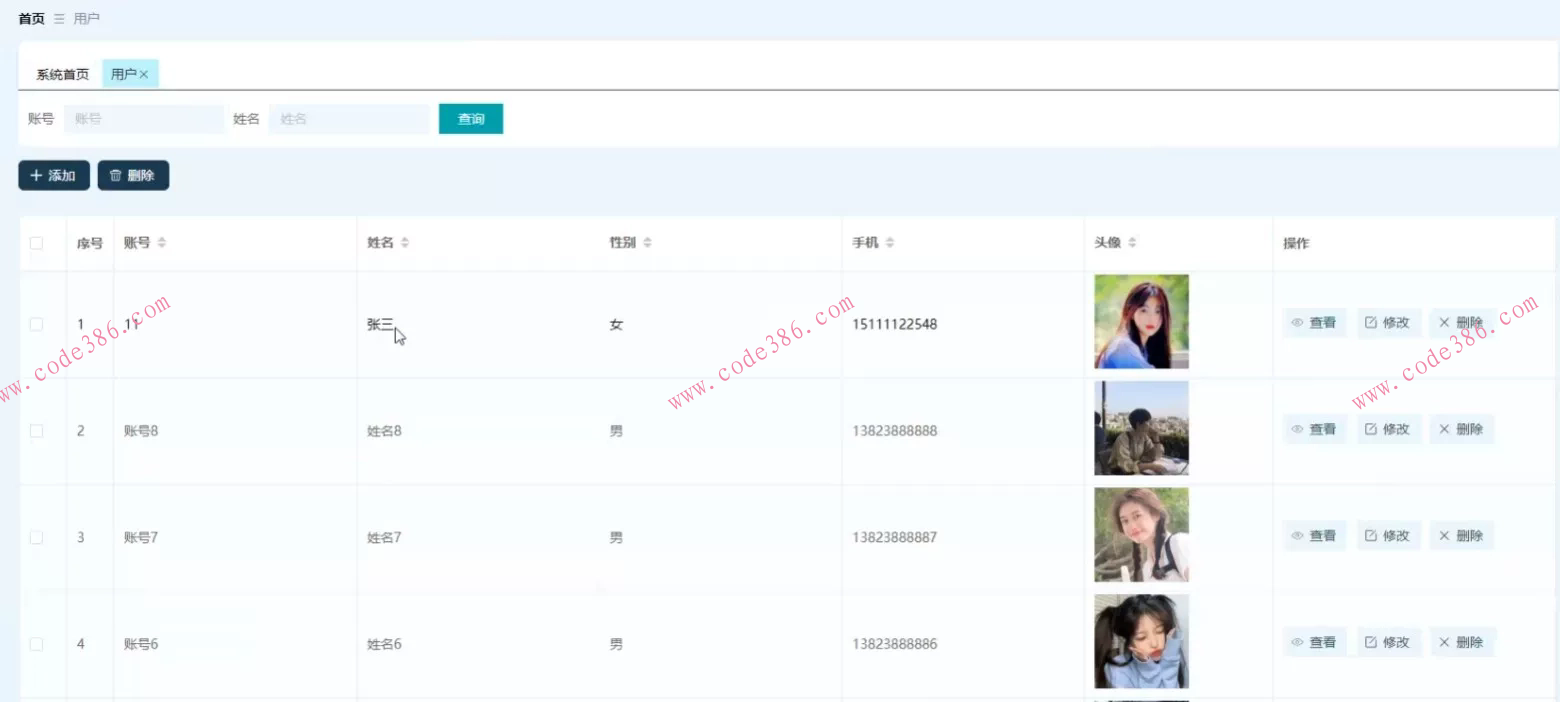Click the phone number 13823888886
Viewport: 1560px width, 702px height.
(x=895, y=644)
